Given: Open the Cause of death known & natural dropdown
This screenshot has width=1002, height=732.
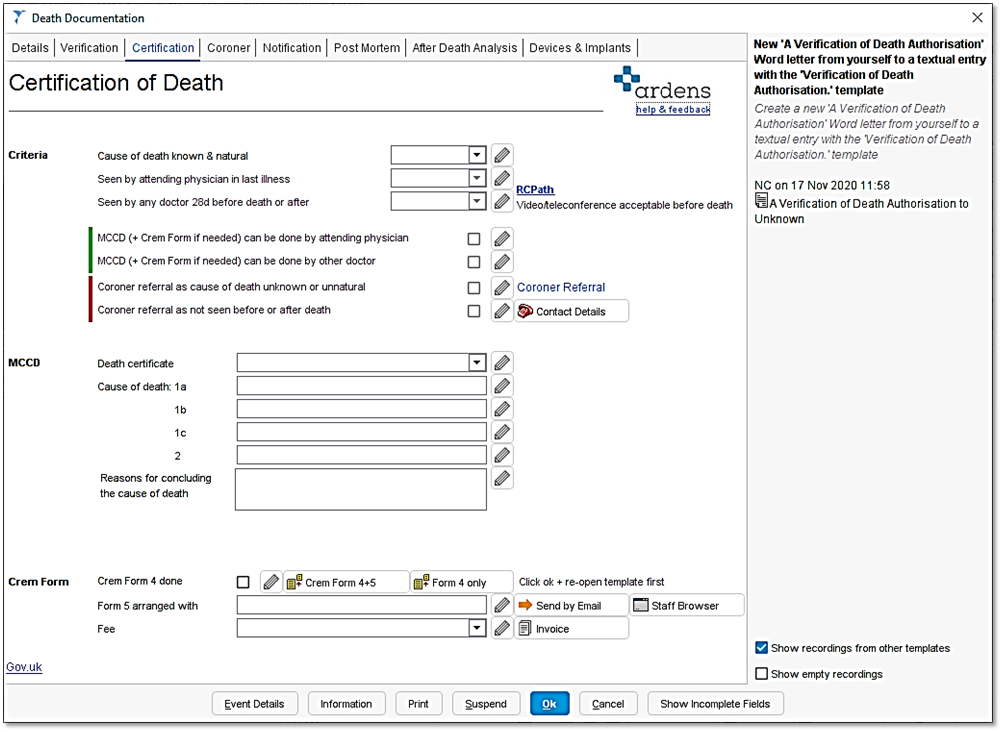Looking at the screenshot, I should pyautogui.click(x=478, y=154).
